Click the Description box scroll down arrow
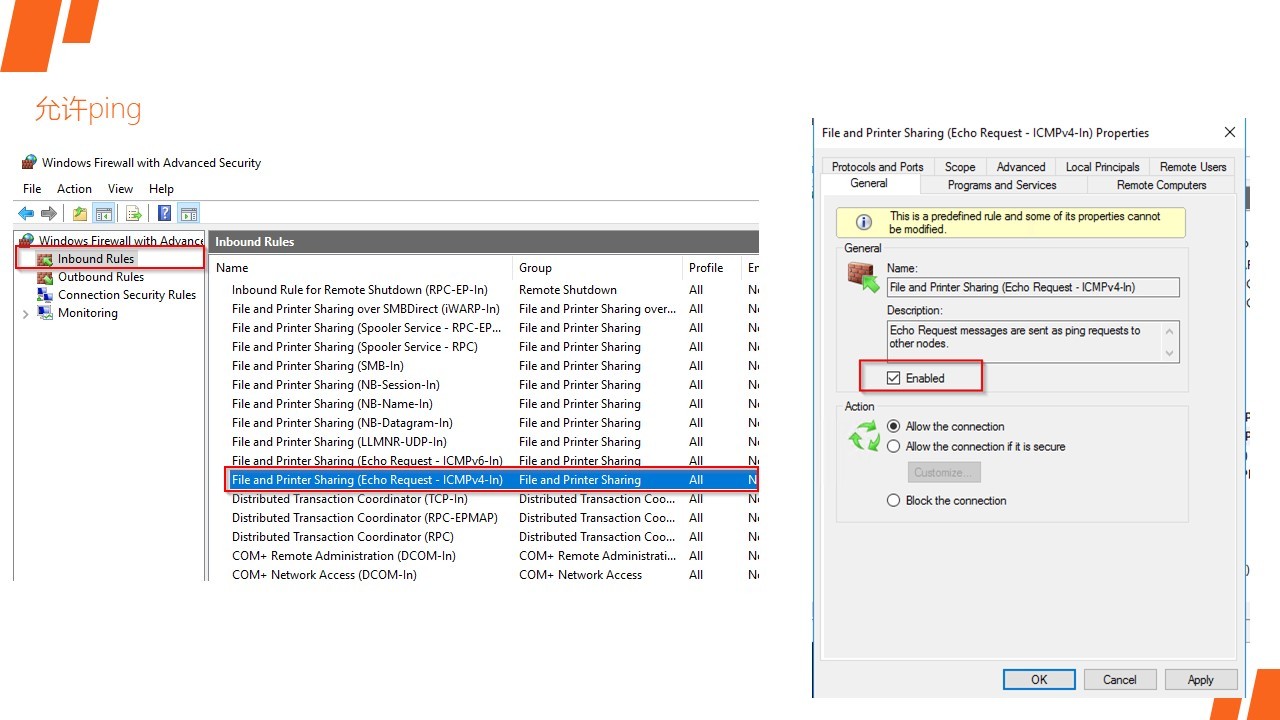This screenshot has height=720, width=1280. point(1169,353)
